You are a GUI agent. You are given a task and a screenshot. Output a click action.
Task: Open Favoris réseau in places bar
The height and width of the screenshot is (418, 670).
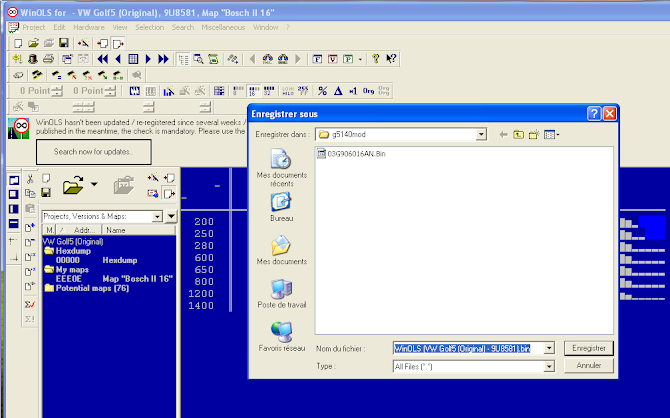(282, 337)
